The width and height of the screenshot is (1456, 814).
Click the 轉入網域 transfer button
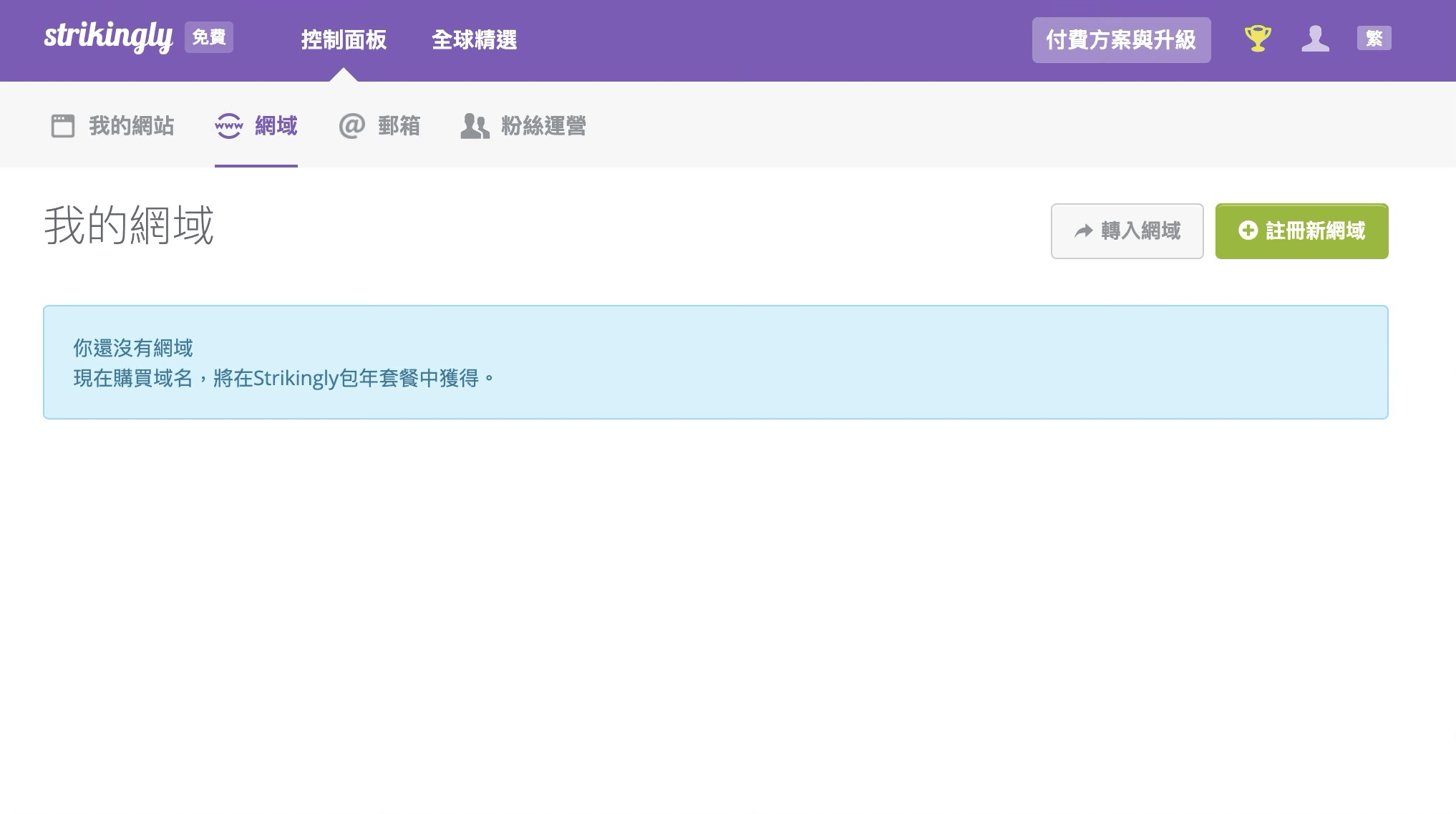1127,231
